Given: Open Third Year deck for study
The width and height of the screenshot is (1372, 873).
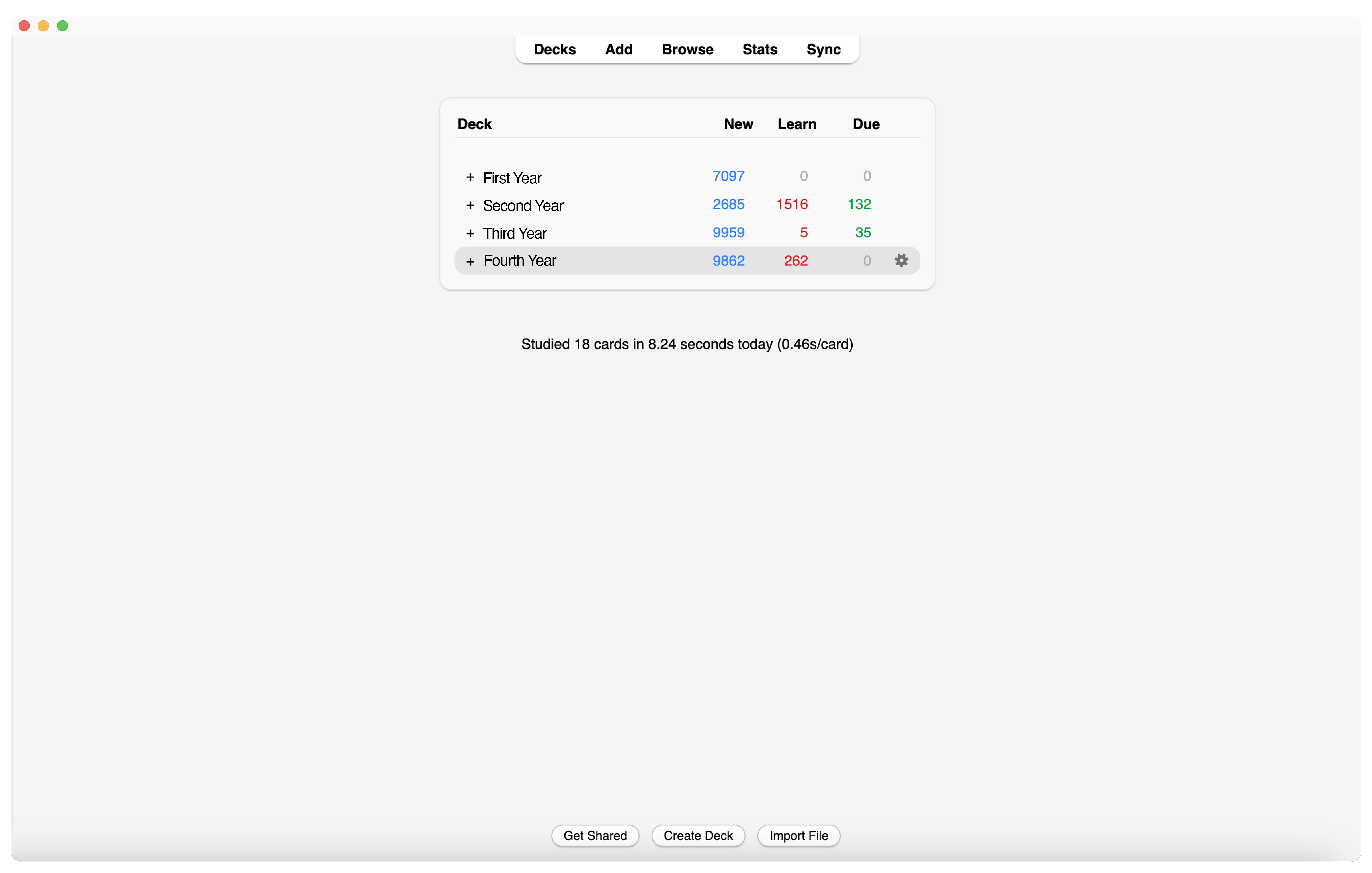Looking at the screenshot, I should 514,233.
